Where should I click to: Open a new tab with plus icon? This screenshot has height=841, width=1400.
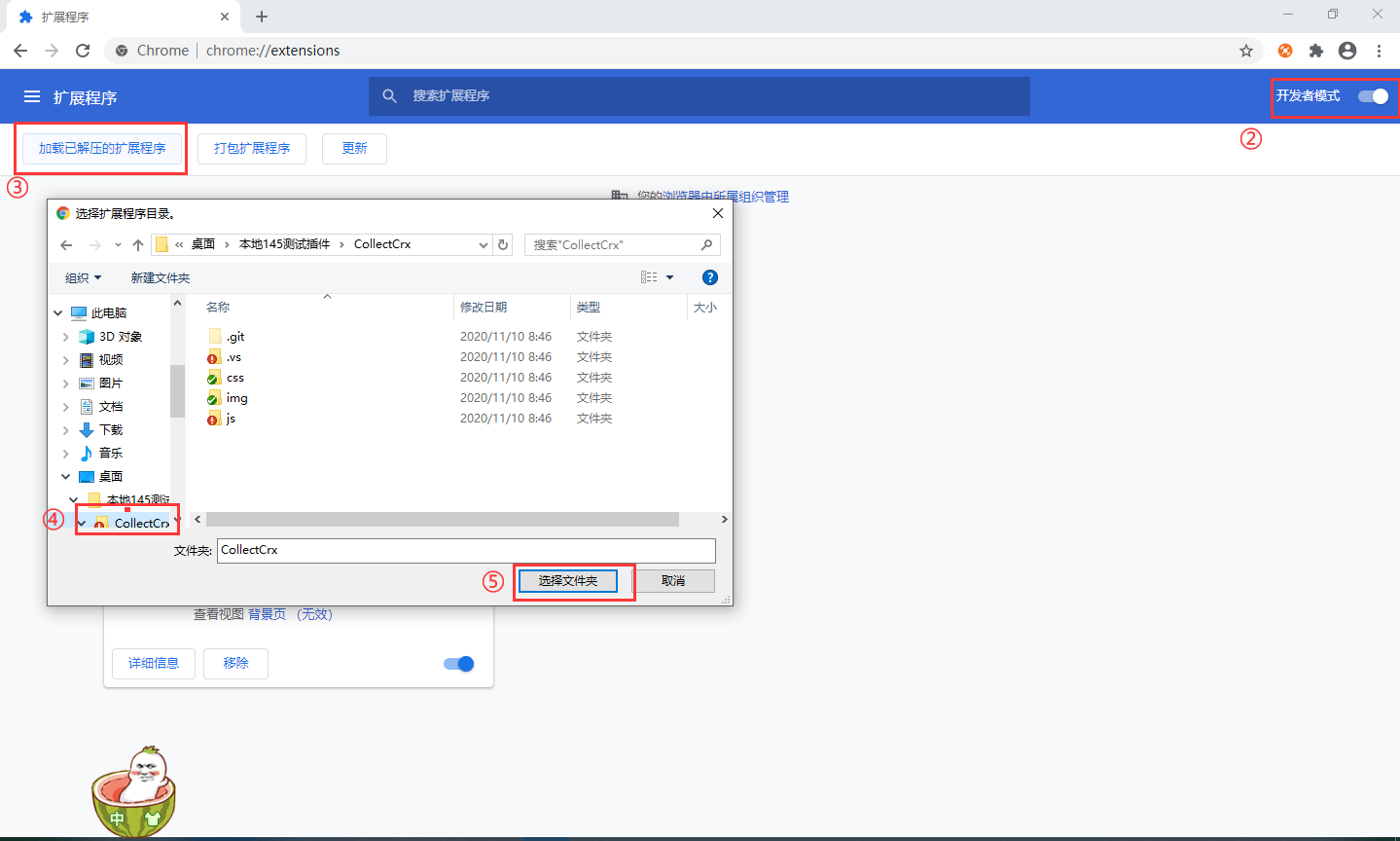click(x=262, y=17)
